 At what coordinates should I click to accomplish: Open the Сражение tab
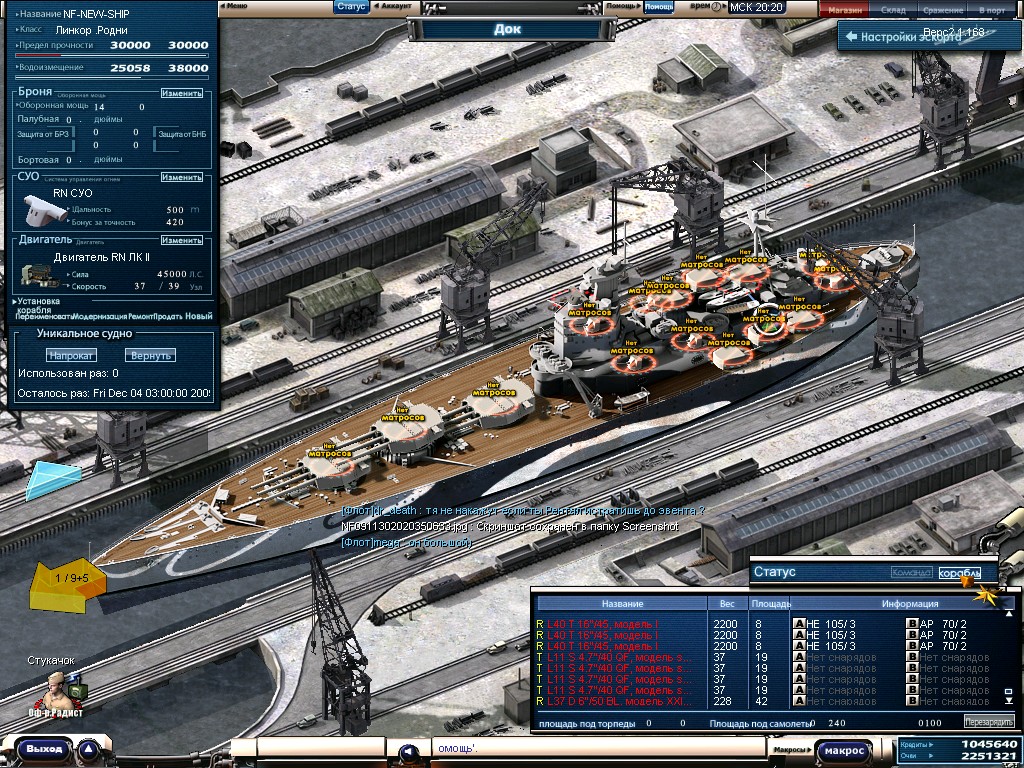point(943,9)
